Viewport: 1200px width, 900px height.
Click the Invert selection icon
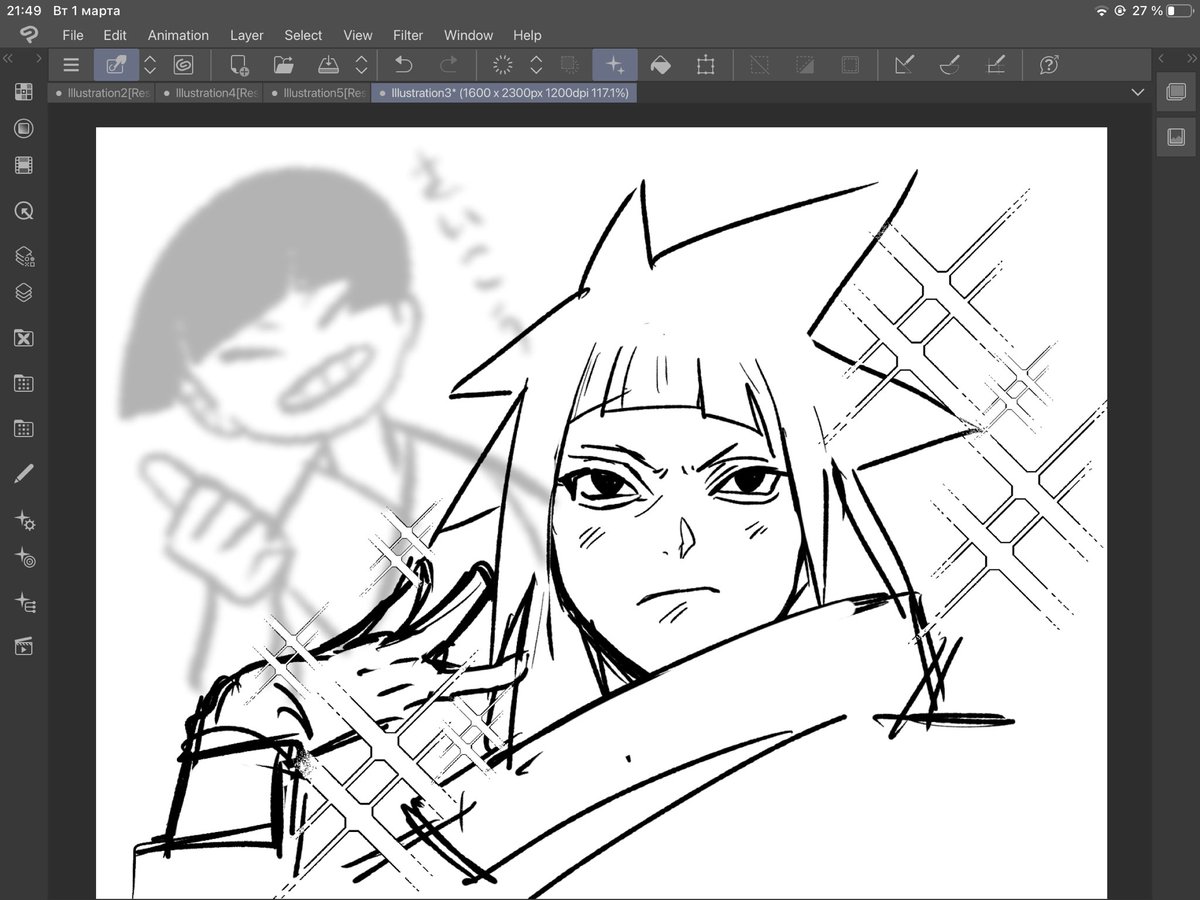coord(805,65)
